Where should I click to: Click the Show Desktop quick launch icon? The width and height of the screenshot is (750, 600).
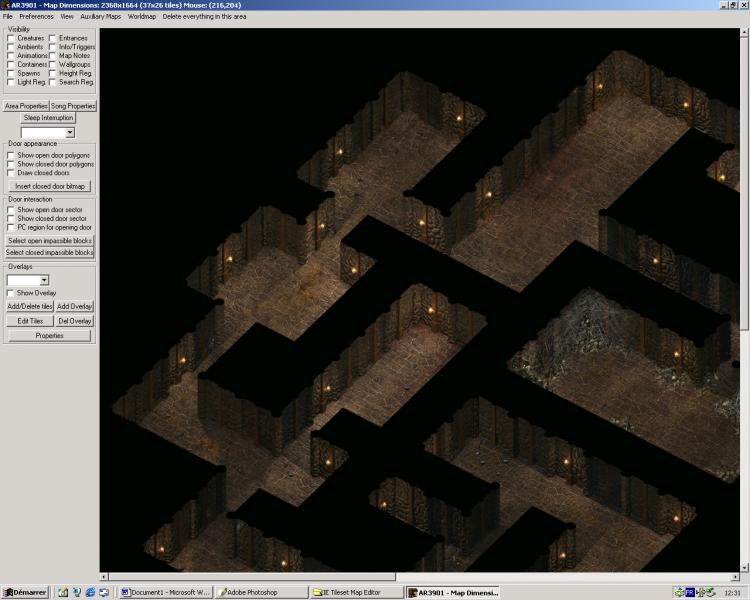point(104,592)
